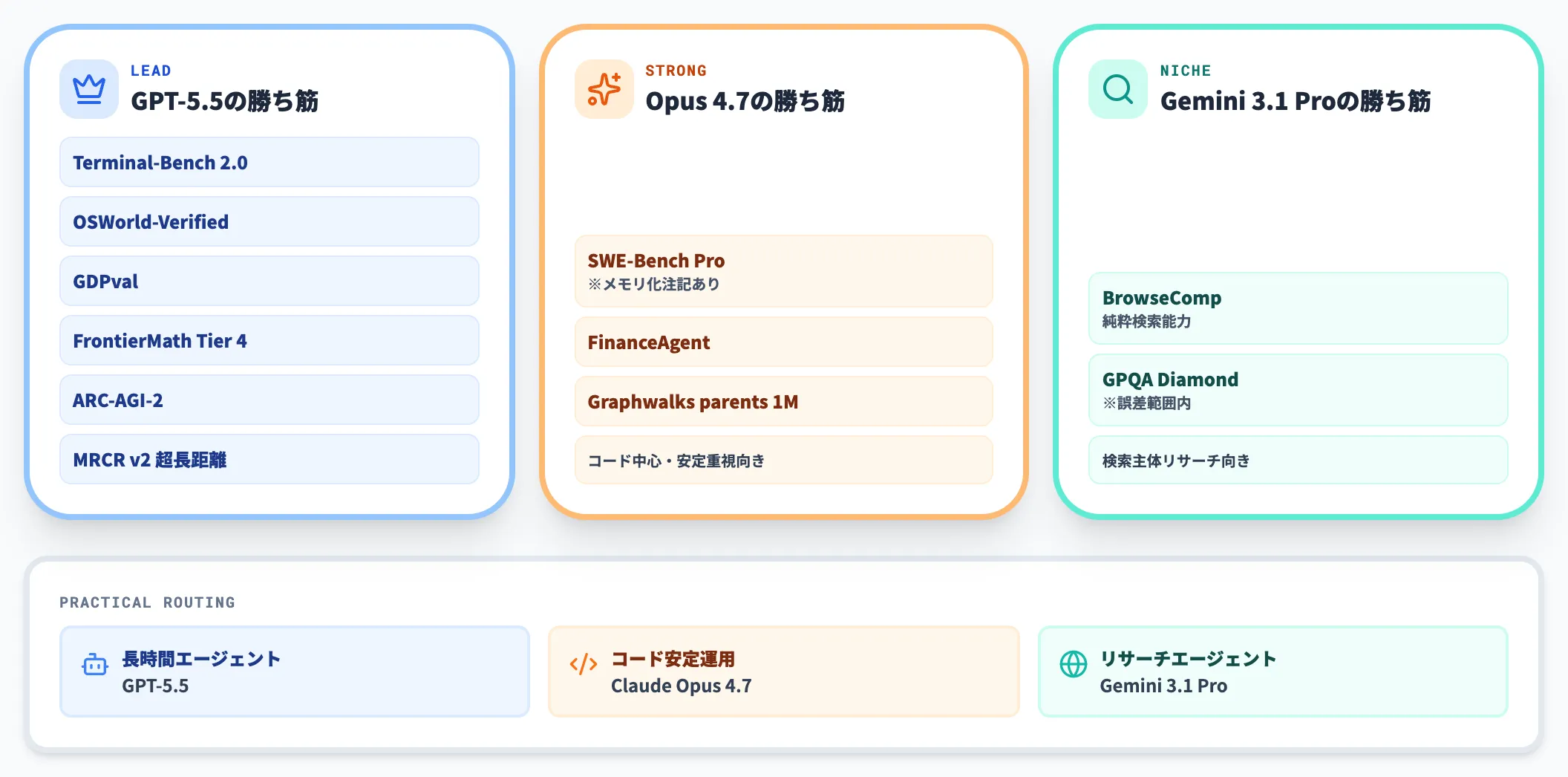Click the LEAD header badge
This screenshot has width=1568, height=777.
(x=151, y=71)
